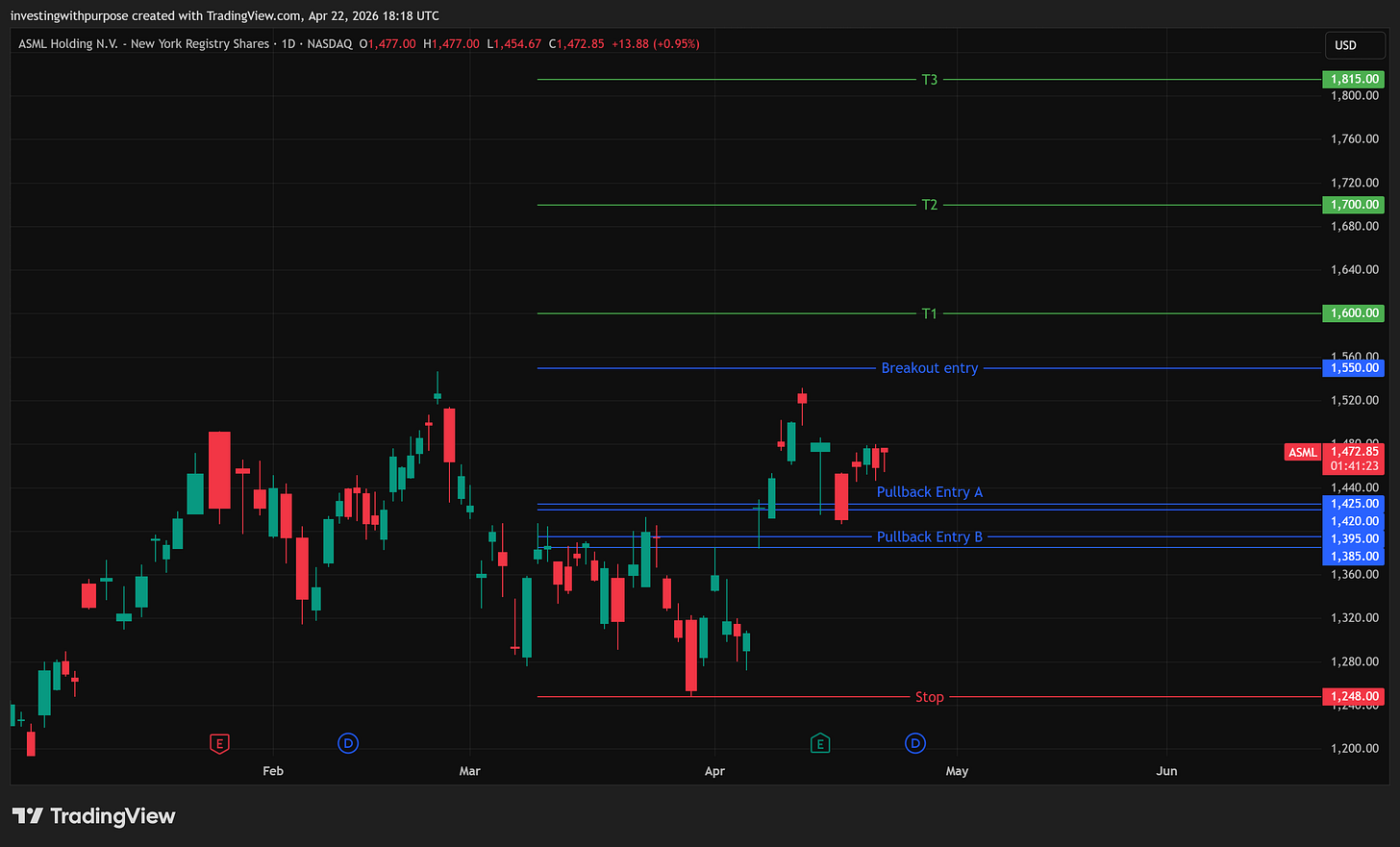The width and height of the screenshot is (1400, 847).
Task: Select the T3 target line label
Action: (x=929, y=80)
